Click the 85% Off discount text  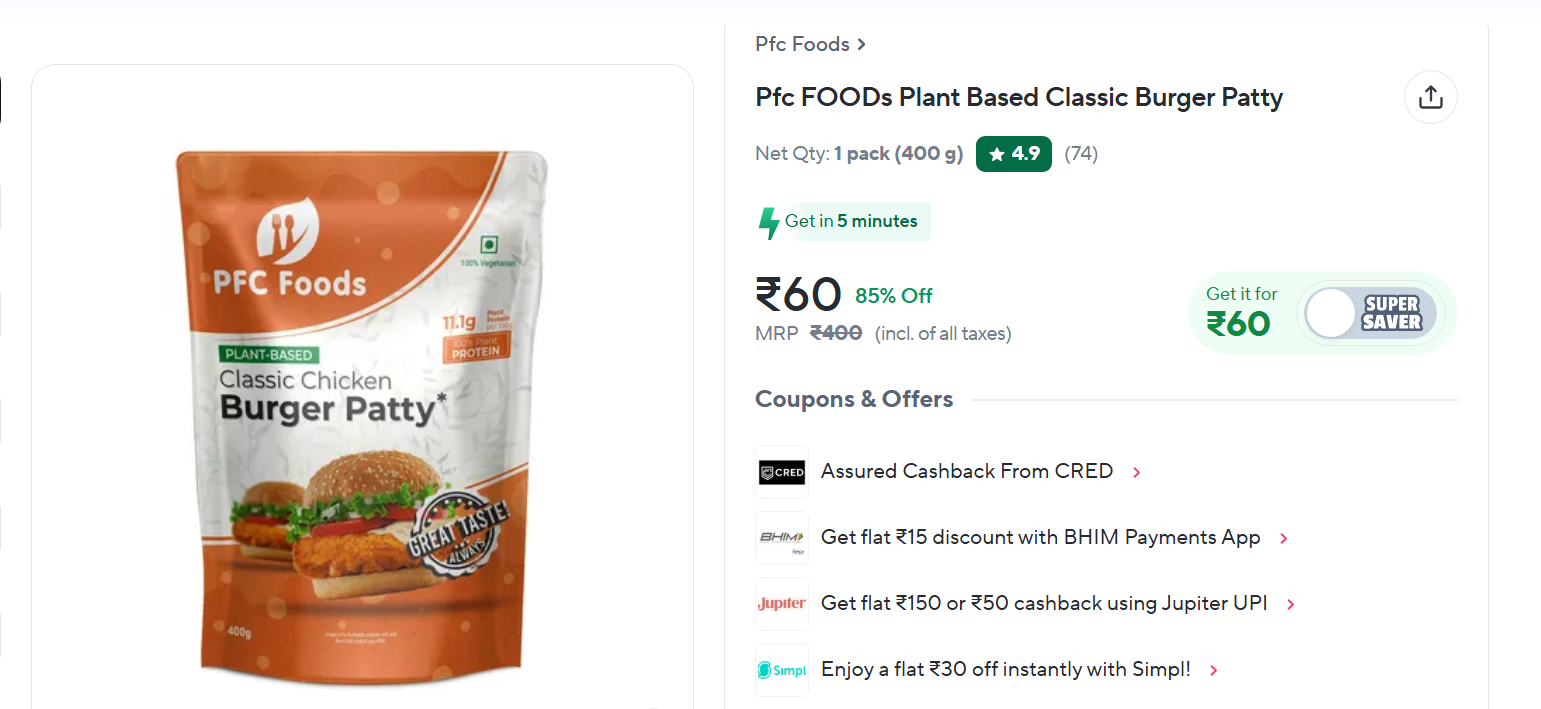pos(893,296)
